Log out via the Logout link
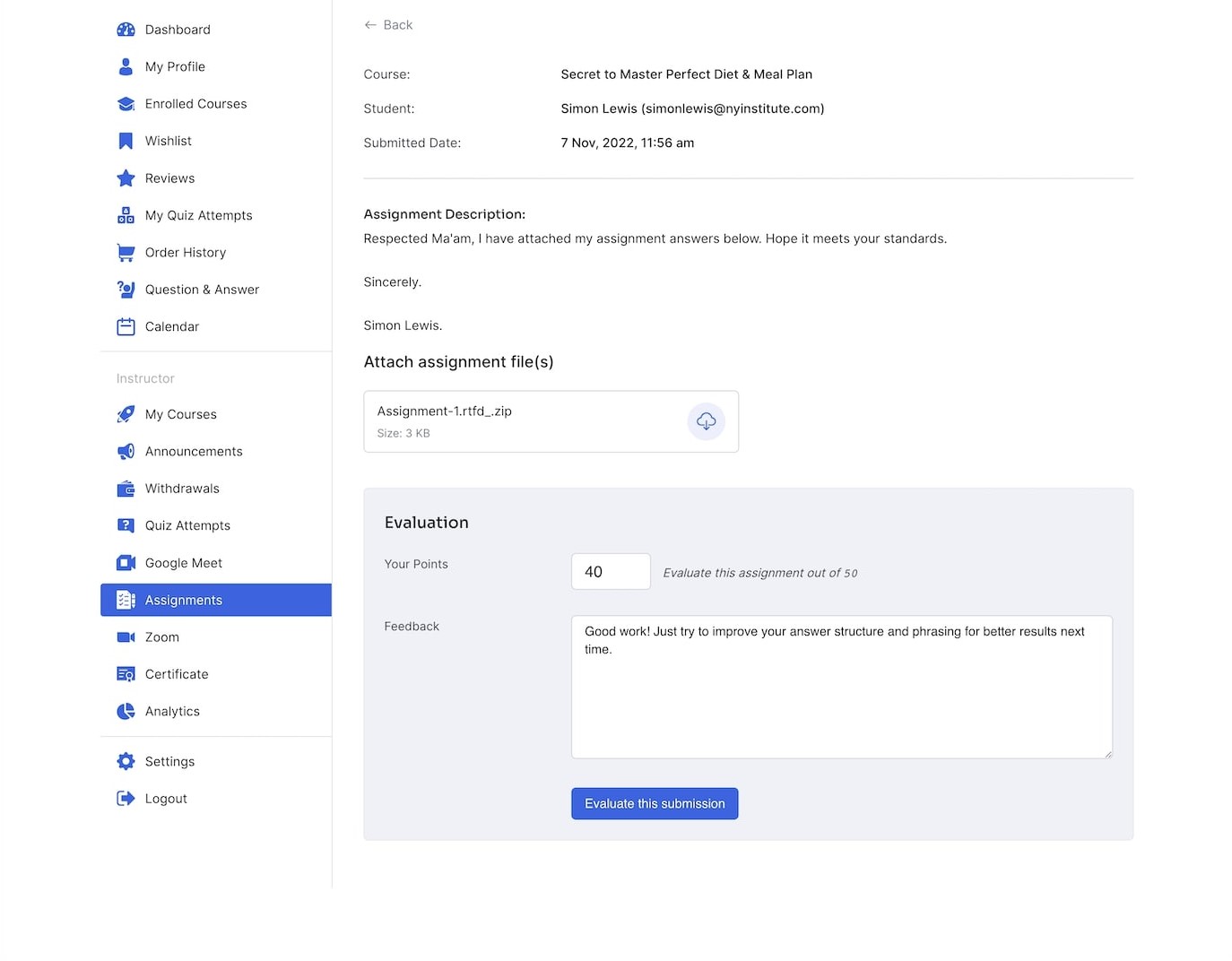The height and width of the screenshot is (961, 1232). (166, 799)
